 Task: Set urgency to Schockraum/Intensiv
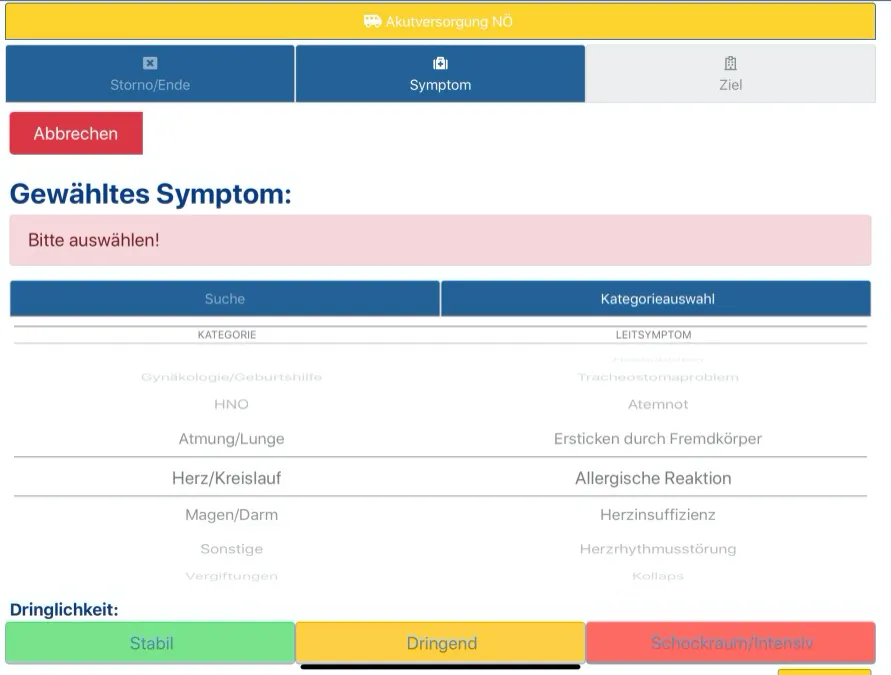[x=731, y=643]
